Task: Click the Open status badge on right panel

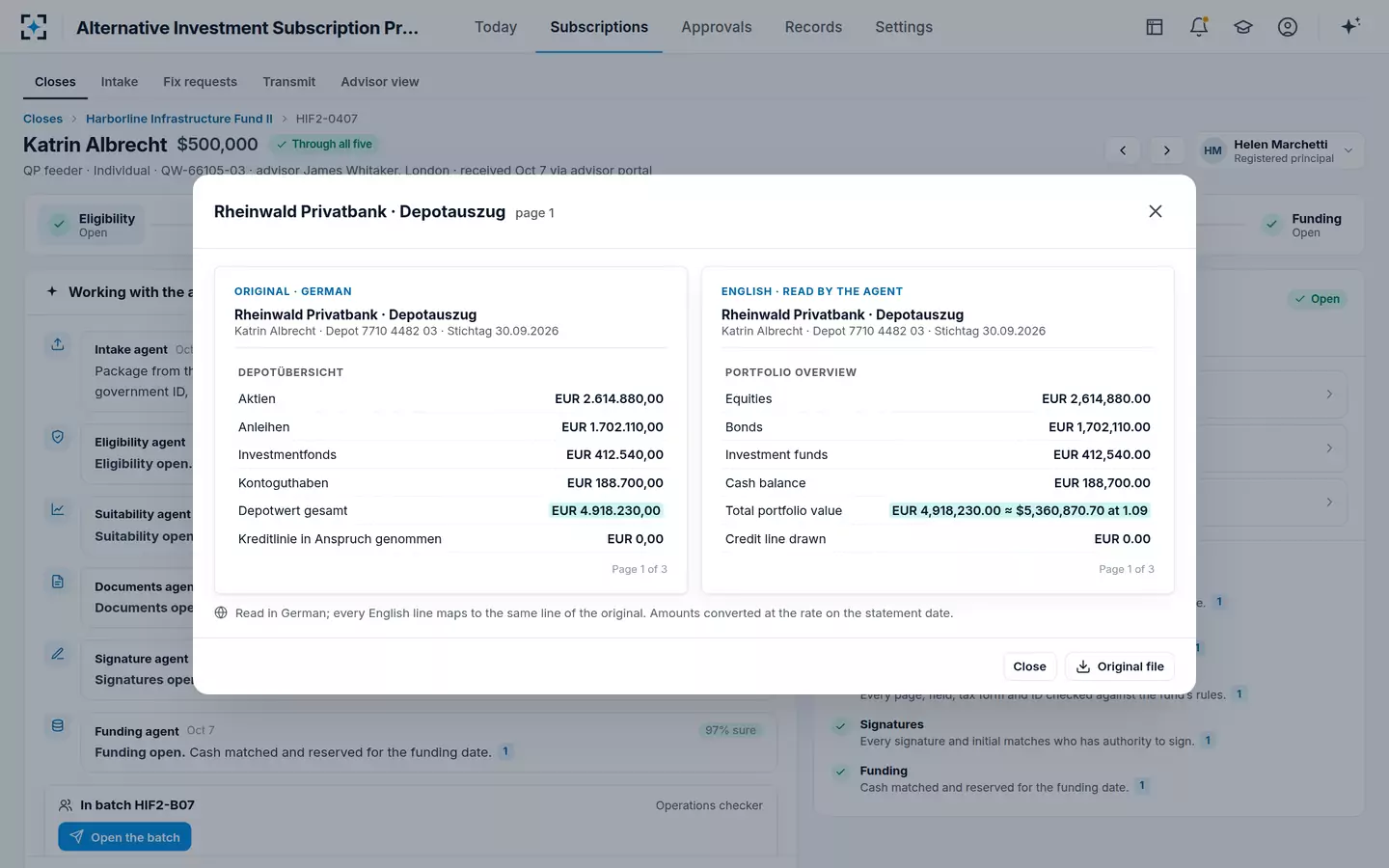Action: [x=1318, y=299]
